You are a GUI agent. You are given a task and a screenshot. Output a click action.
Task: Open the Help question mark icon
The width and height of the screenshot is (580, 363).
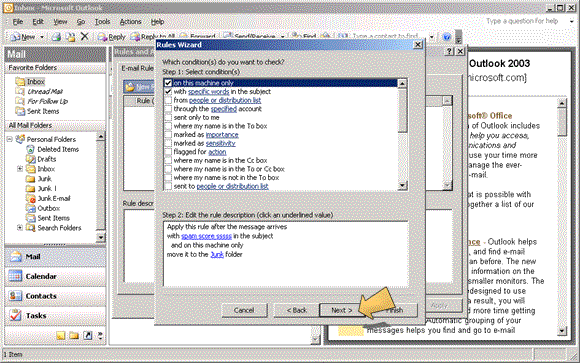447,37
